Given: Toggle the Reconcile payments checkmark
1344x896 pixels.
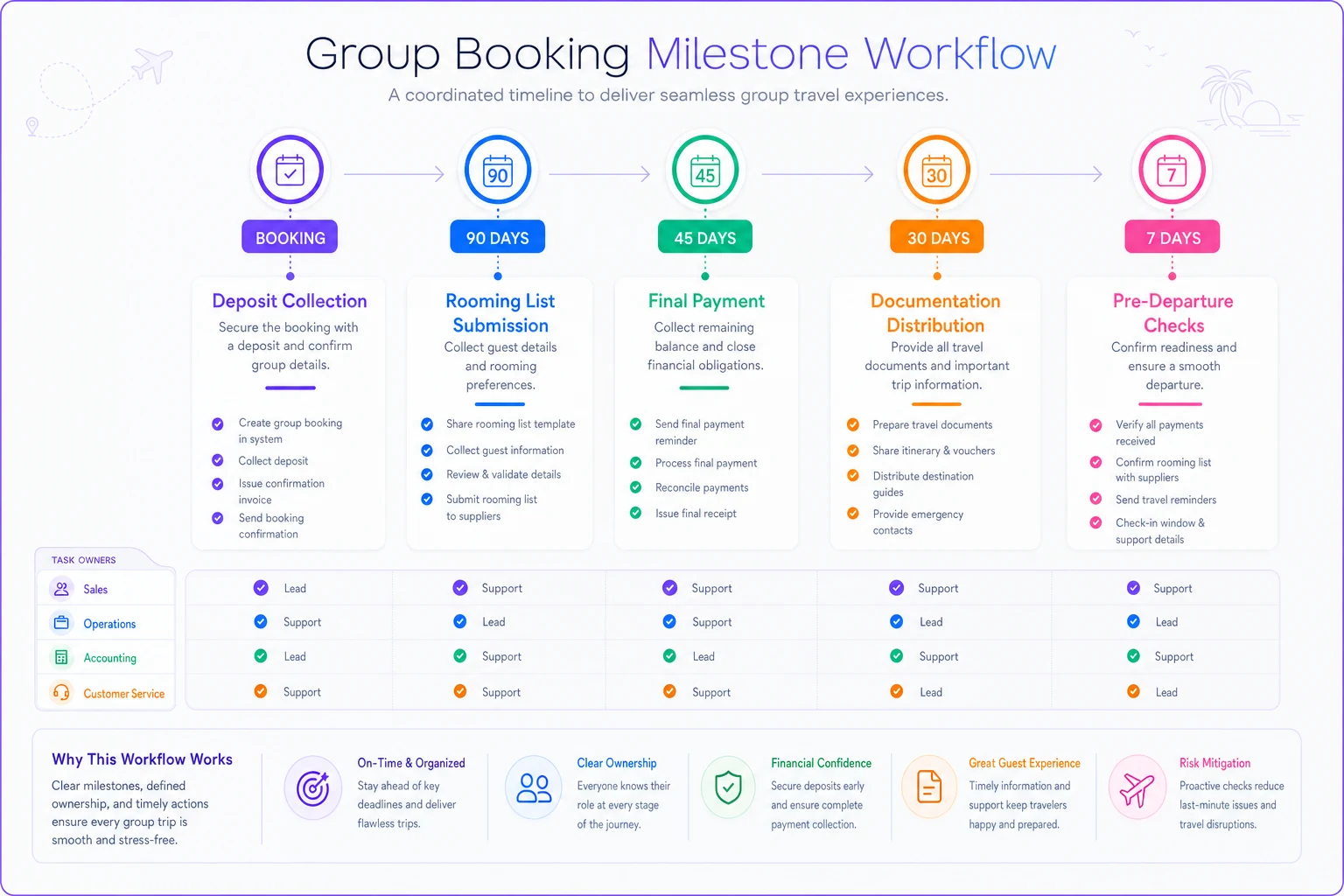Looking at the screenshot, I should tap(636, 487).
